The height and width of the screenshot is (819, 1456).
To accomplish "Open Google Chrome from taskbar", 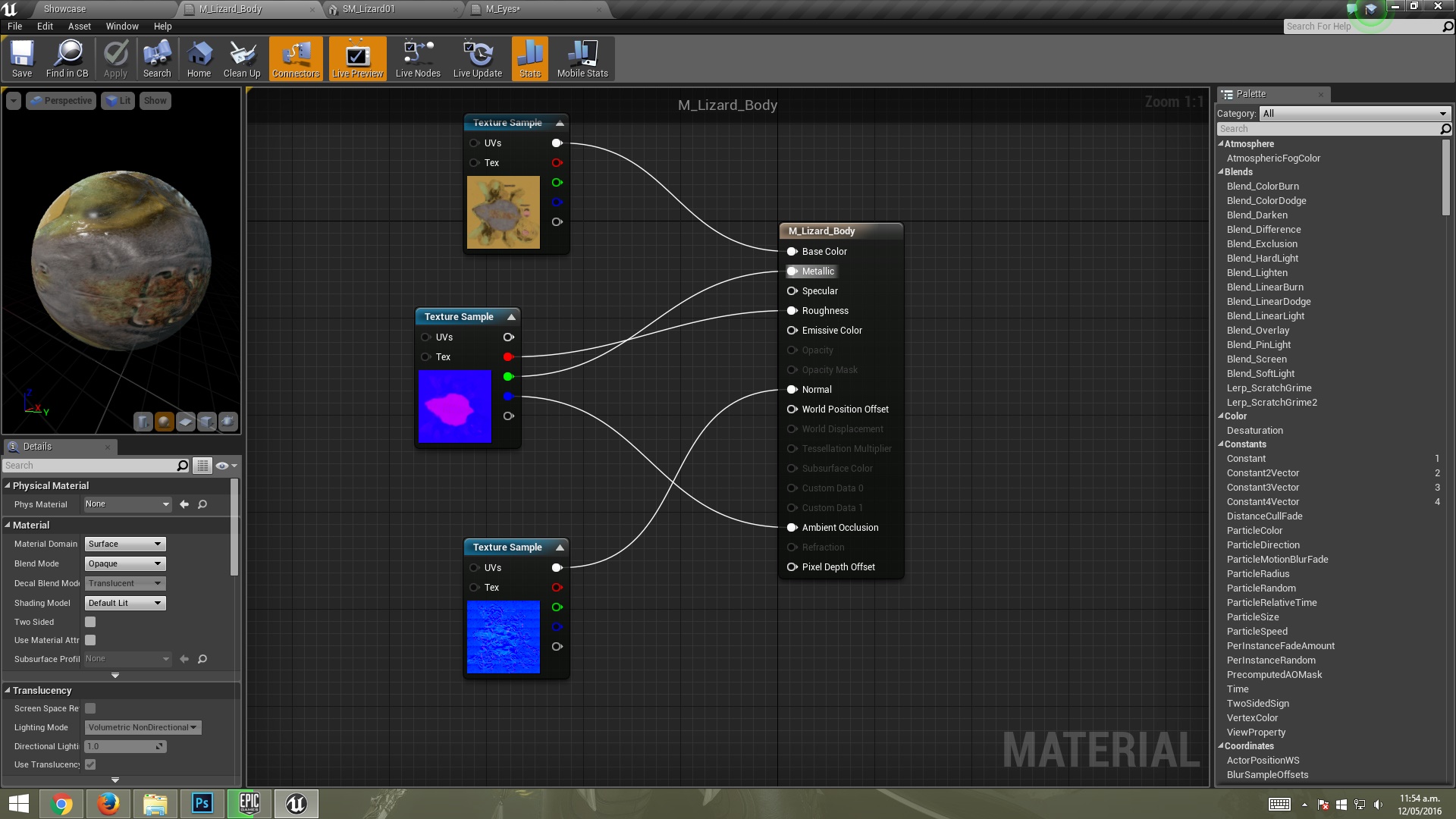I will (x=61, y=804).
